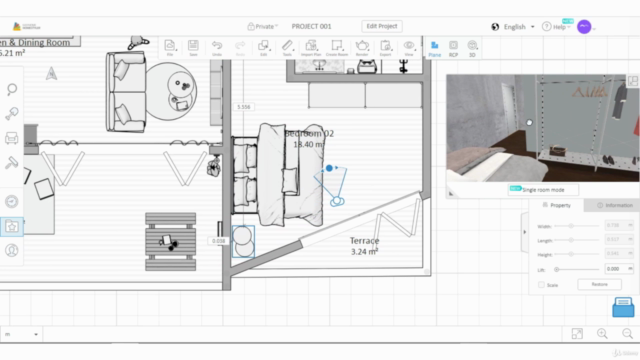Image resolution: width=640 pixels, height=360 pixels.
Task: Click the Import Plan icon
Action: click(311, 47)
